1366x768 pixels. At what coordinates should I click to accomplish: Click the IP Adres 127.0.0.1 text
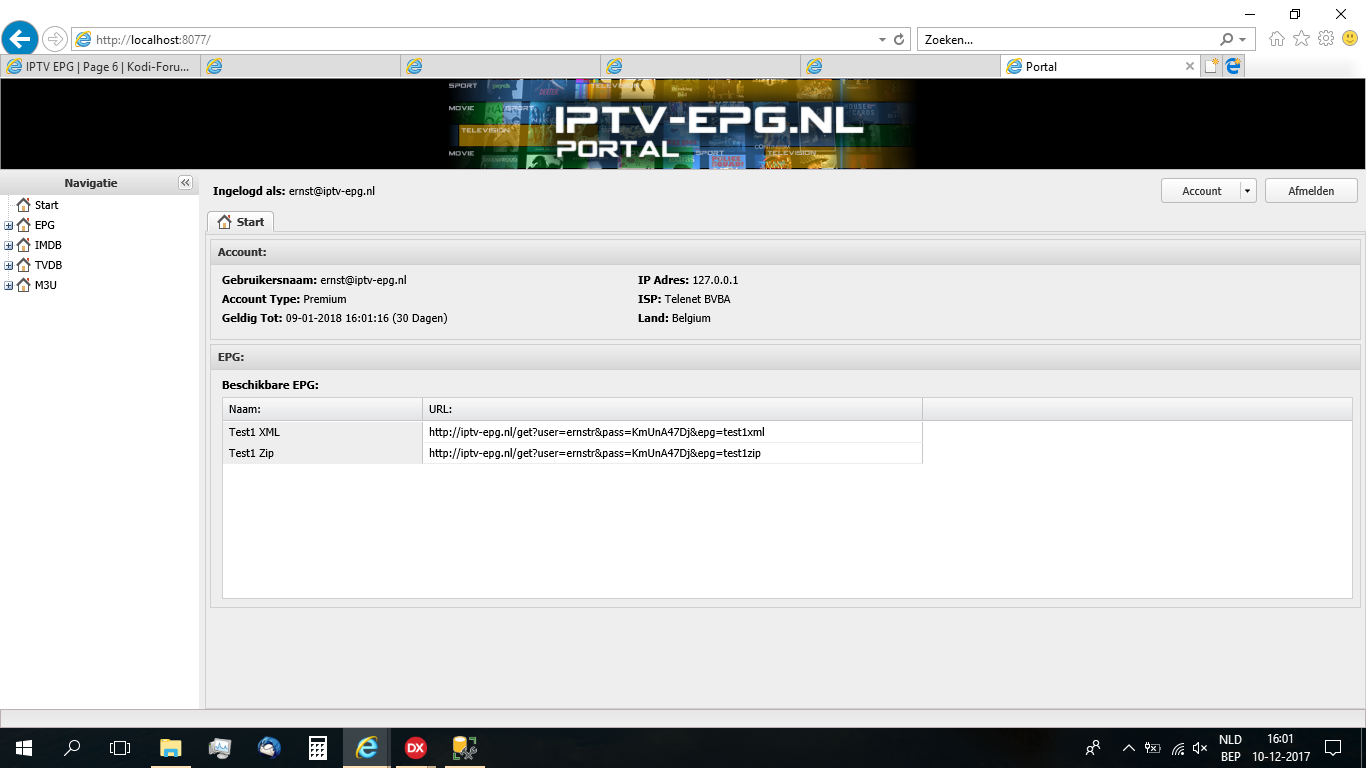688,280
